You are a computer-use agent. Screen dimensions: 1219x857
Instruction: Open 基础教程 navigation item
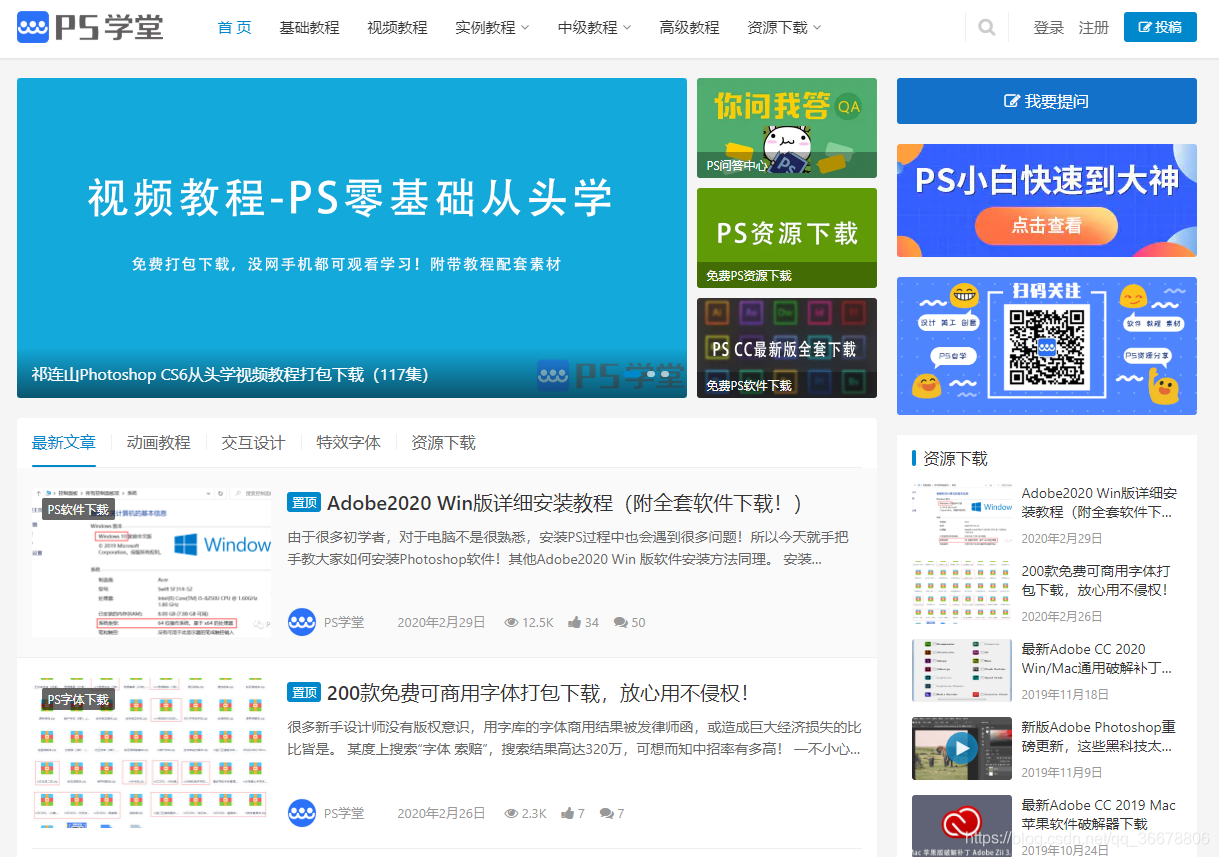pyautogui.click(x=309, y=28)
